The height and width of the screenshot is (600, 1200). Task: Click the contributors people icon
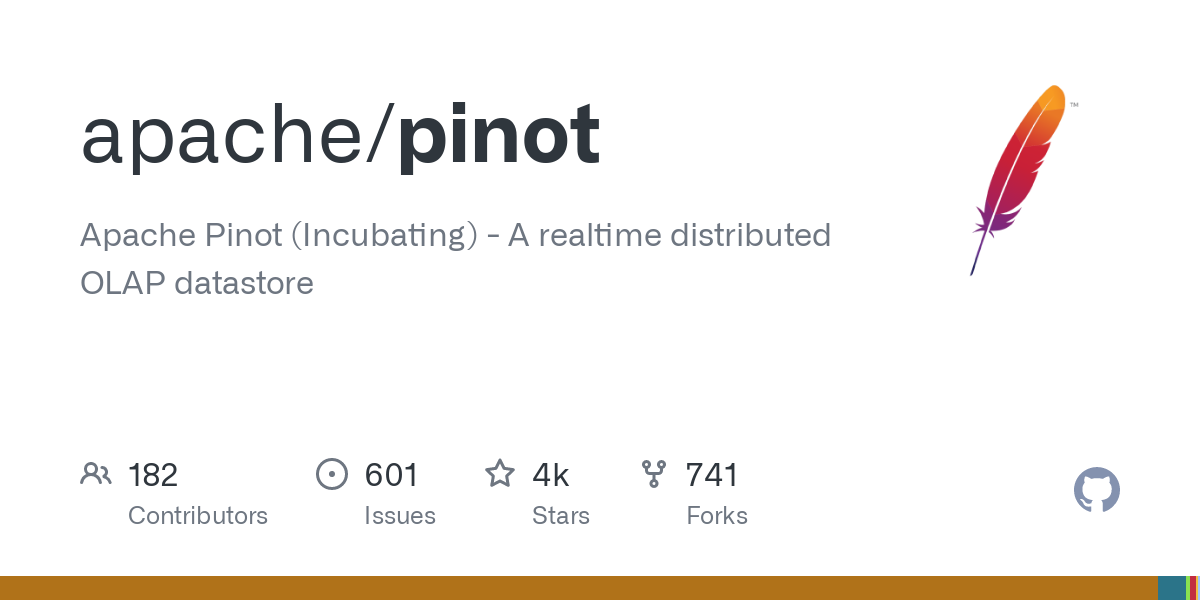point(96,474)
